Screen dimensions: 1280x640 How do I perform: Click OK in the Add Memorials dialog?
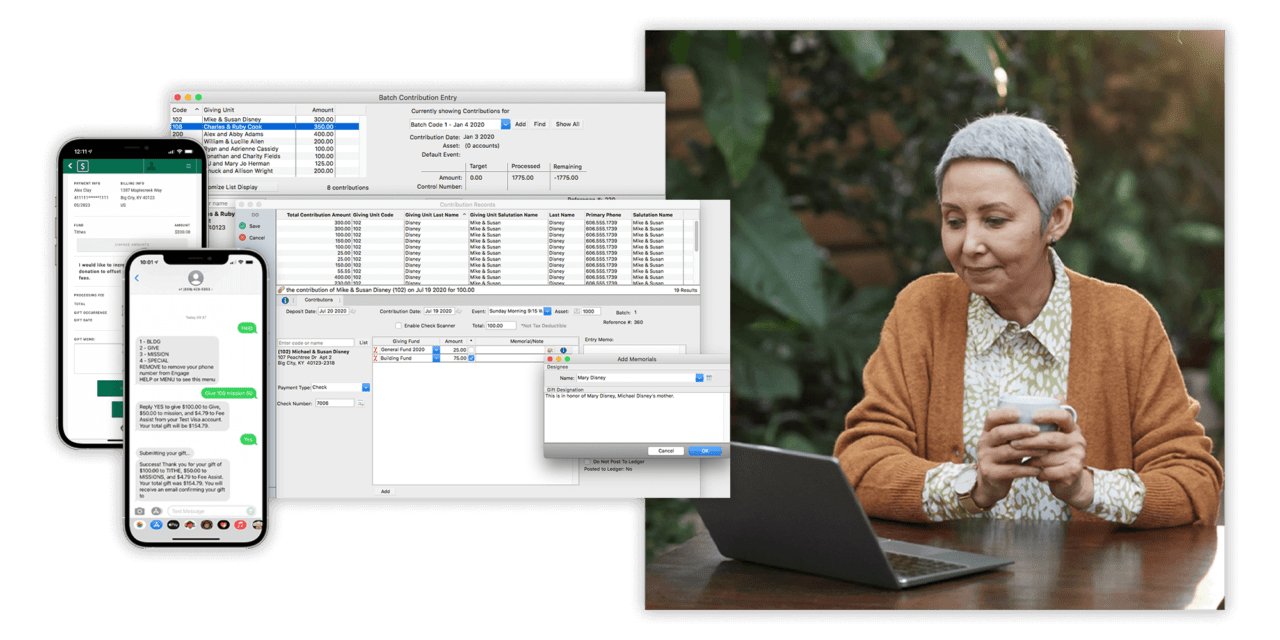click(705, 451)
